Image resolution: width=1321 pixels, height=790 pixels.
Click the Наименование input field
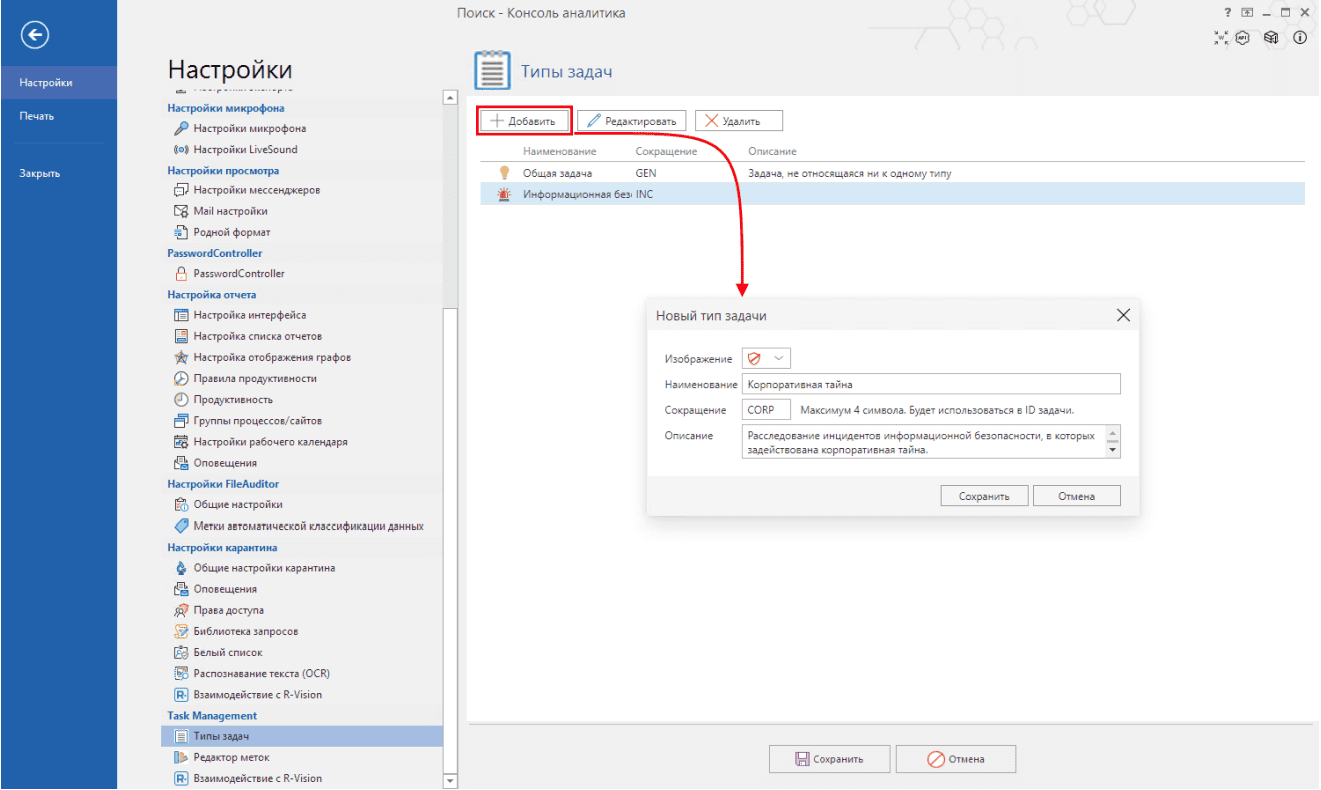point(930,384)
